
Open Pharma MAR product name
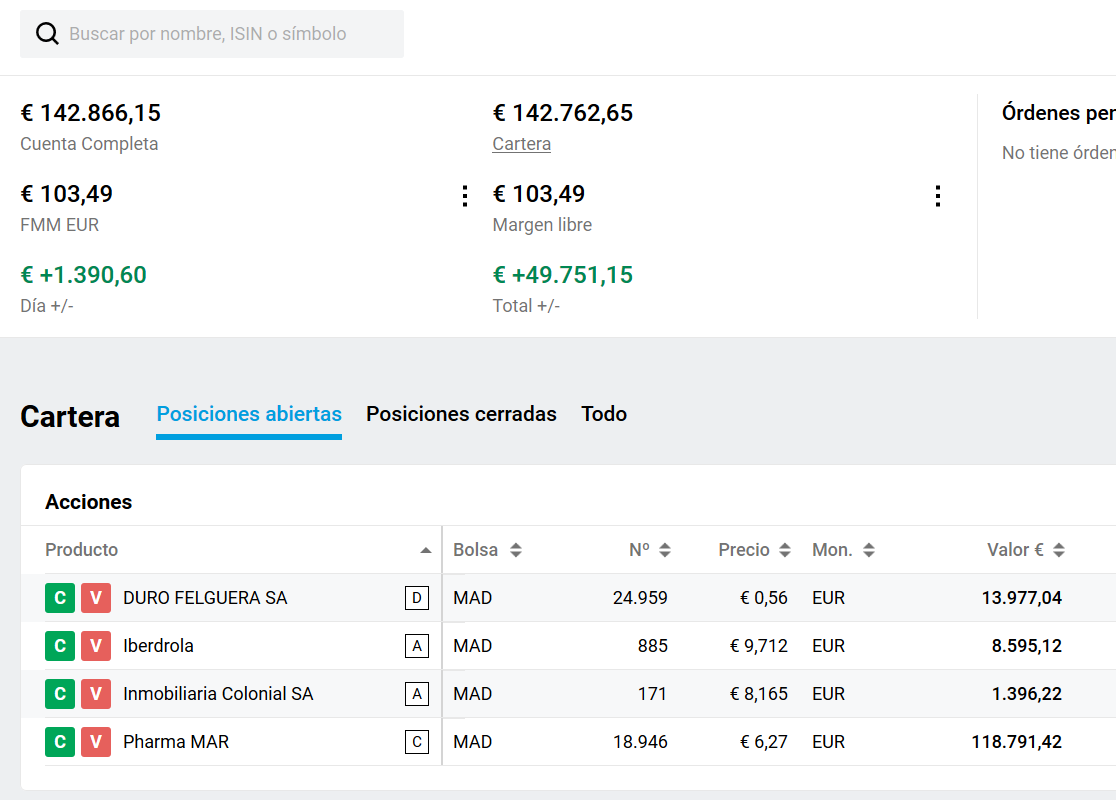(x=176, y=742)
